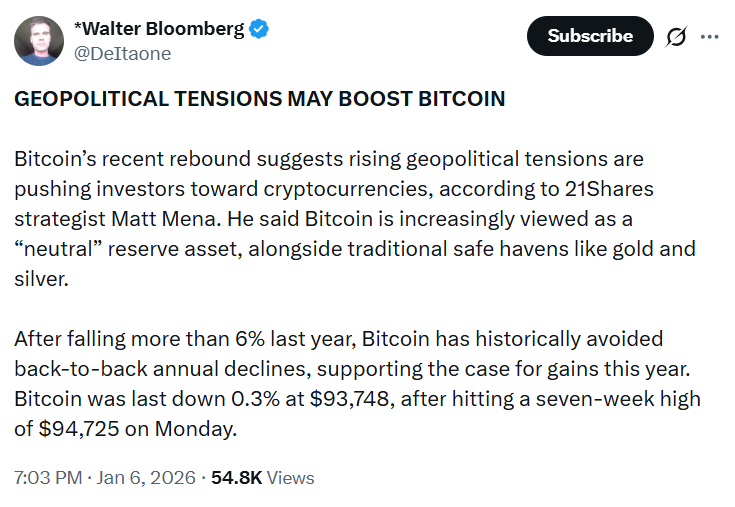735x507 pixels.
Task: Click Walter Bloomberg's profile avatar
Action: (x=38, y=41)
